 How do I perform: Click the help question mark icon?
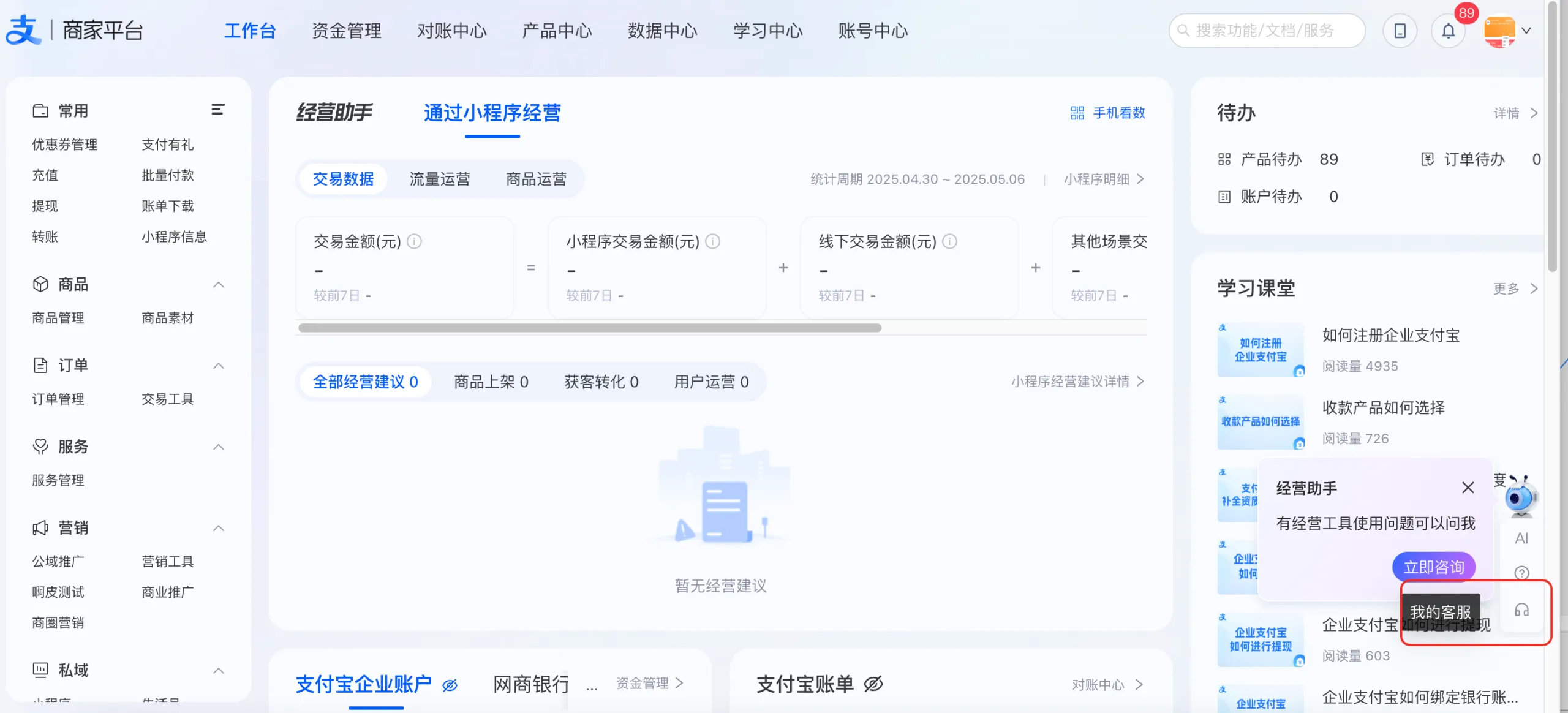(x=1521, y=573)
